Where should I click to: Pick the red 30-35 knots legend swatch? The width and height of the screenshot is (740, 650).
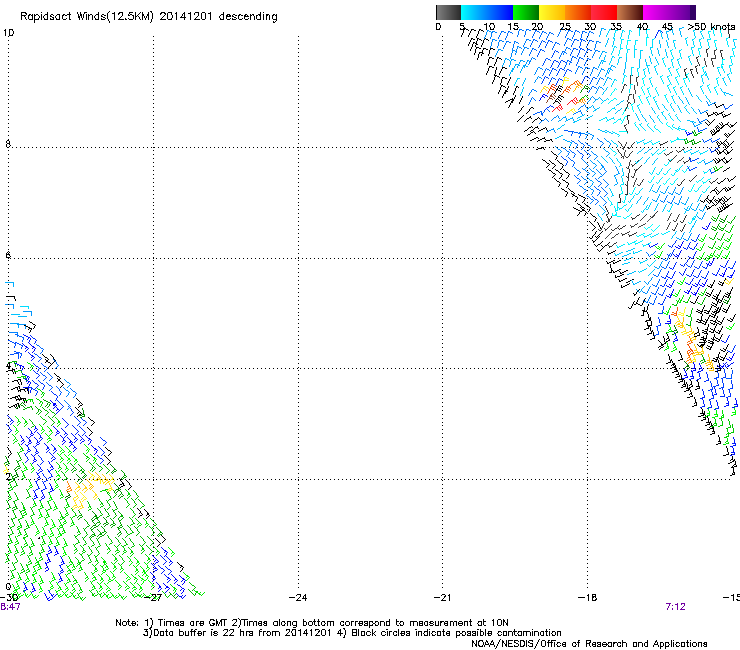[604, 12]
